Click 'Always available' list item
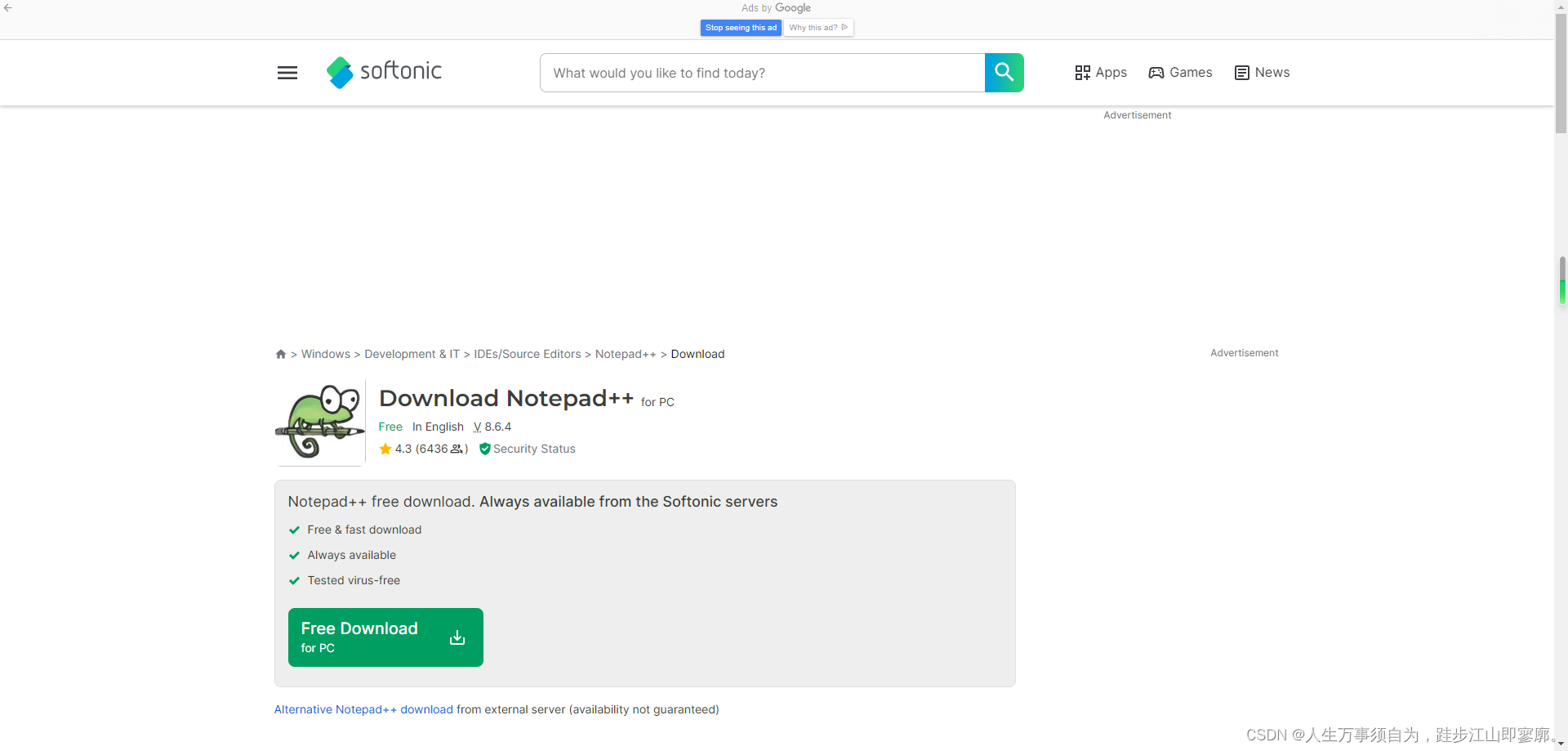The image size is (1568, 751). coord(351,555)
